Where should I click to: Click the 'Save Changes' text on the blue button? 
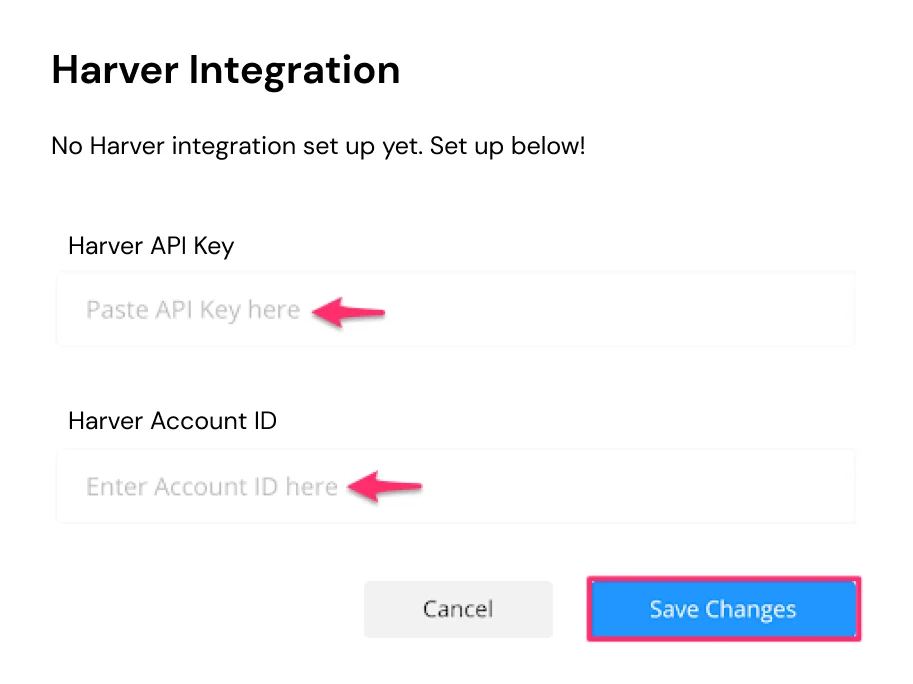[x=723, y=609]
